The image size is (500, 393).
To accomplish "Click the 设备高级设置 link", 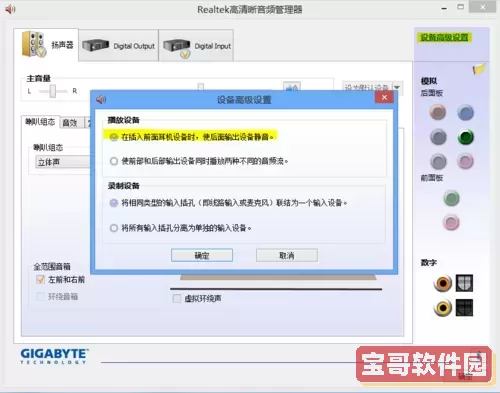I will (444, 37).
